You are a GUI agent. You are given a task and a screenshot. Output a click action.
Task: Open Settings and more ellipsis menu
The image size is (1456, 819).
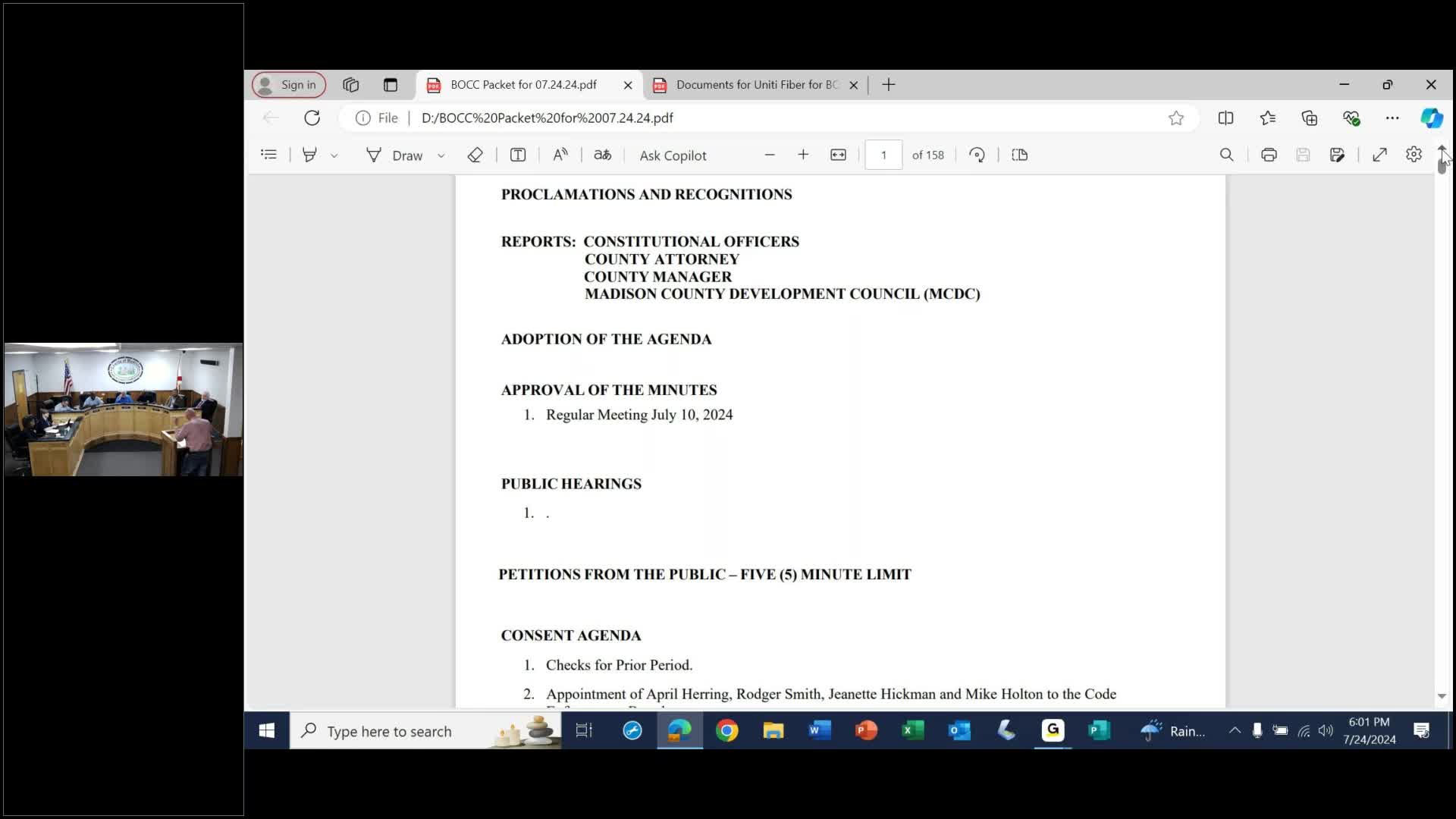tap(1392, 118)
